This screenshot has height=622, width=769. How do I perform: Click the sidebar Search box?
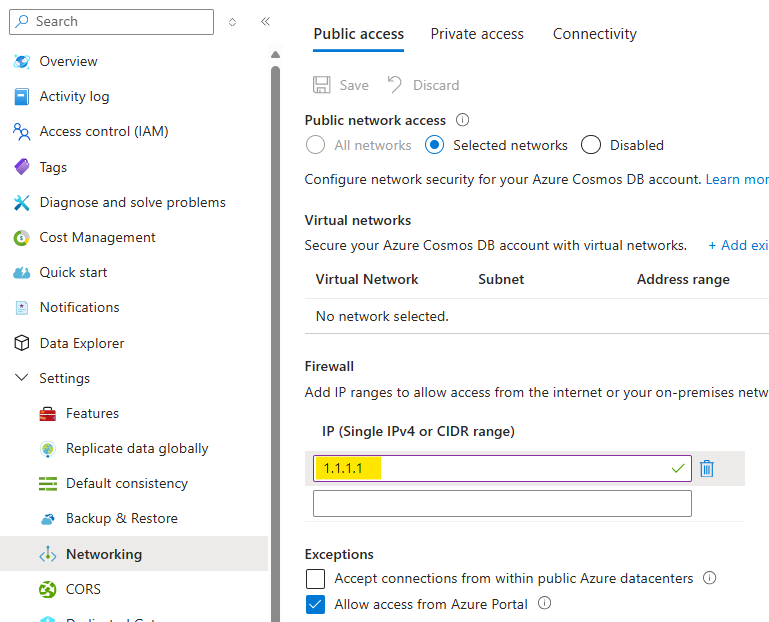(111, 22)
